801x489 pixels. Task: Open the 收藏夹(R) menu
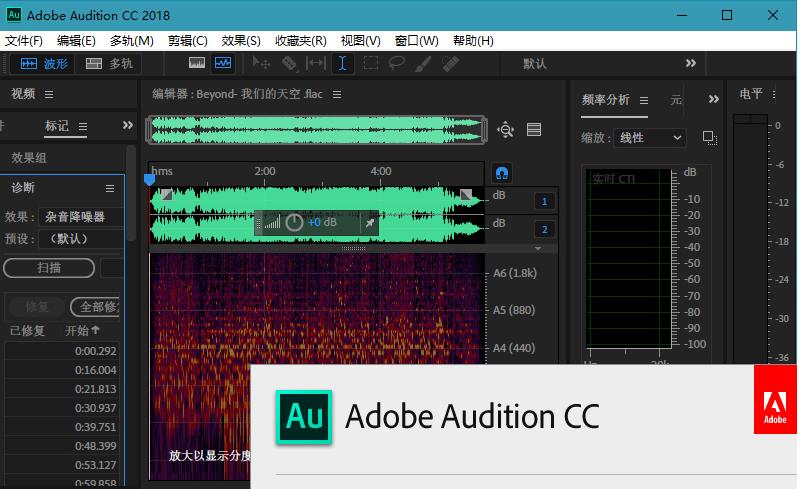point(300,41)
